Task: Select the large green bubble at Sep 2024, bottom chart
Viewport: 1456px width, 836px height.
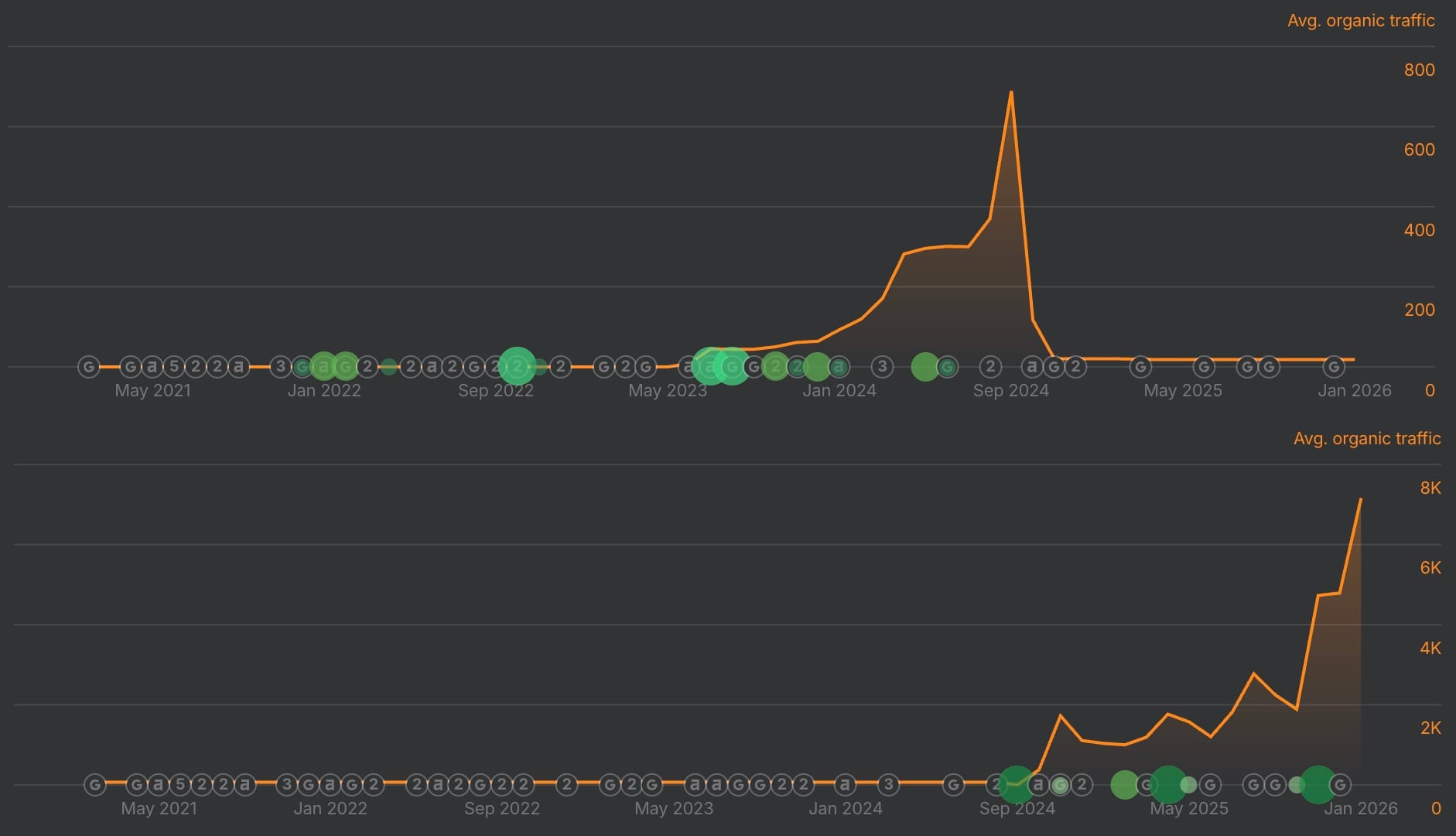Action: (1017, 784)
